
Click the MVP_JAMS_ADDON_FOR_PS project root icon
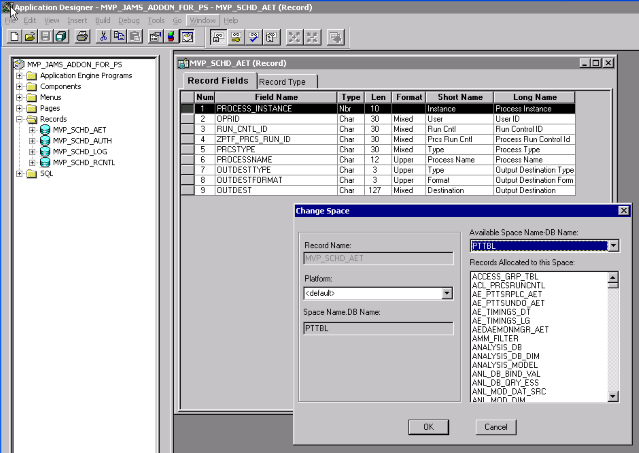[x=18, y=65]
